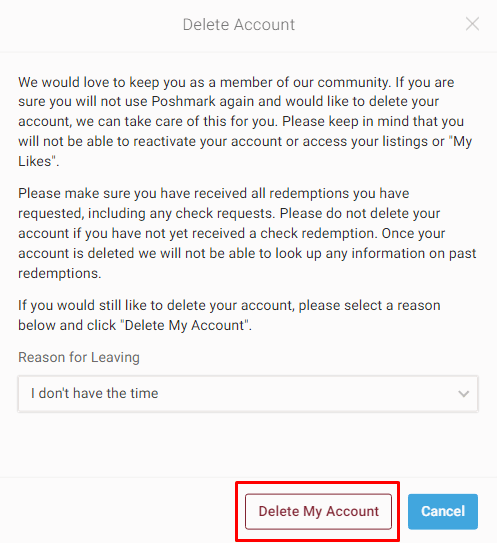Select the "I don't have the time" text
The width and height of the screenshot is (497, 543).
point(95,393)
